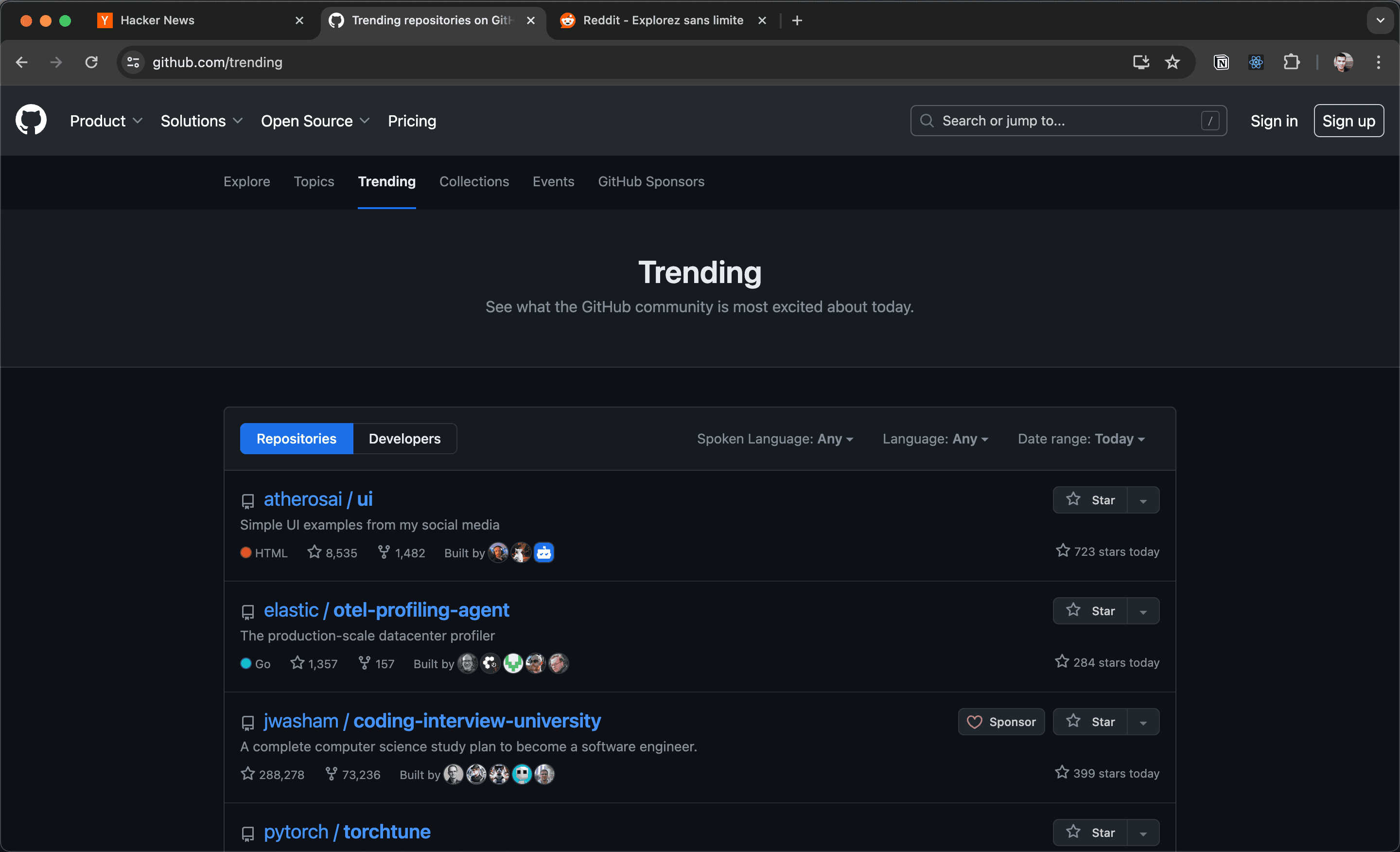Star the pytorch/torchtune repository
The height and width of the screenshot is (852, 1400).
1090,833
